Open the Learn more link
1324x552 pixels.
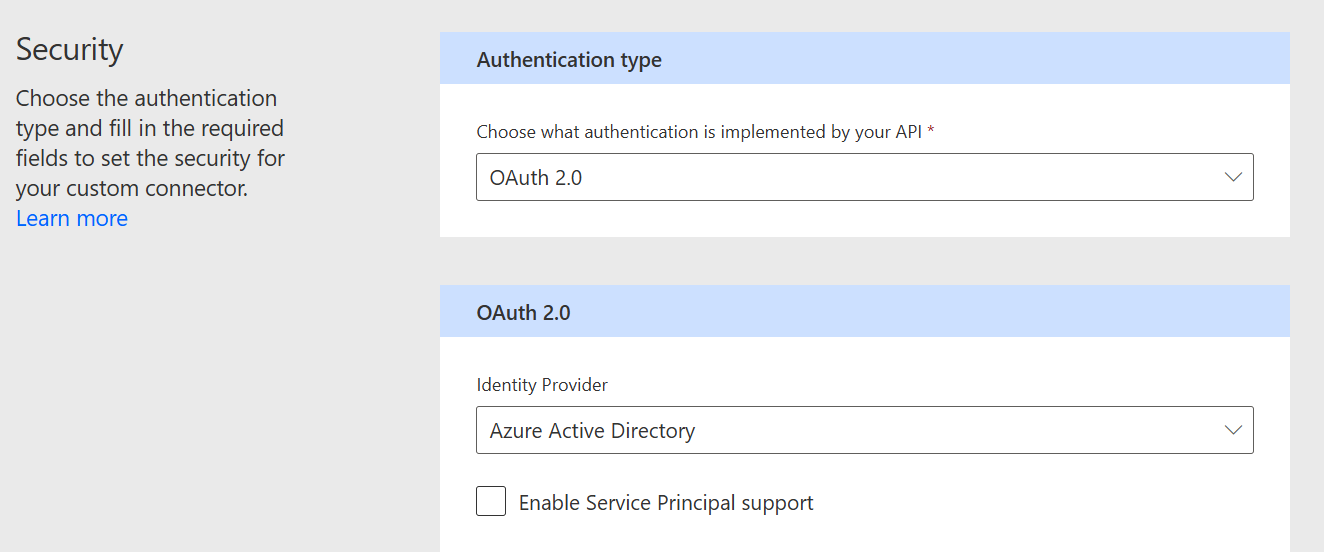[x=72, y=218]
